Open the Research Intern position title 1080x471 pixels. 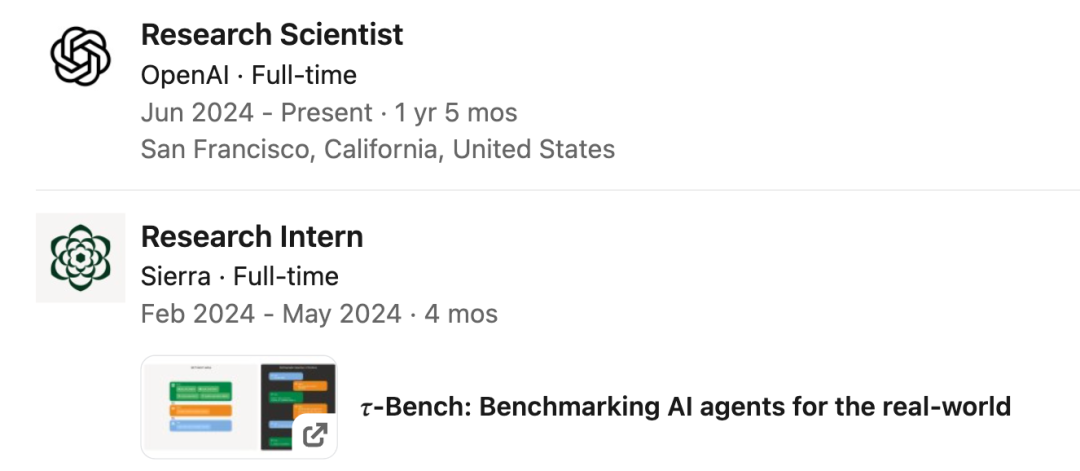[252, 237]
